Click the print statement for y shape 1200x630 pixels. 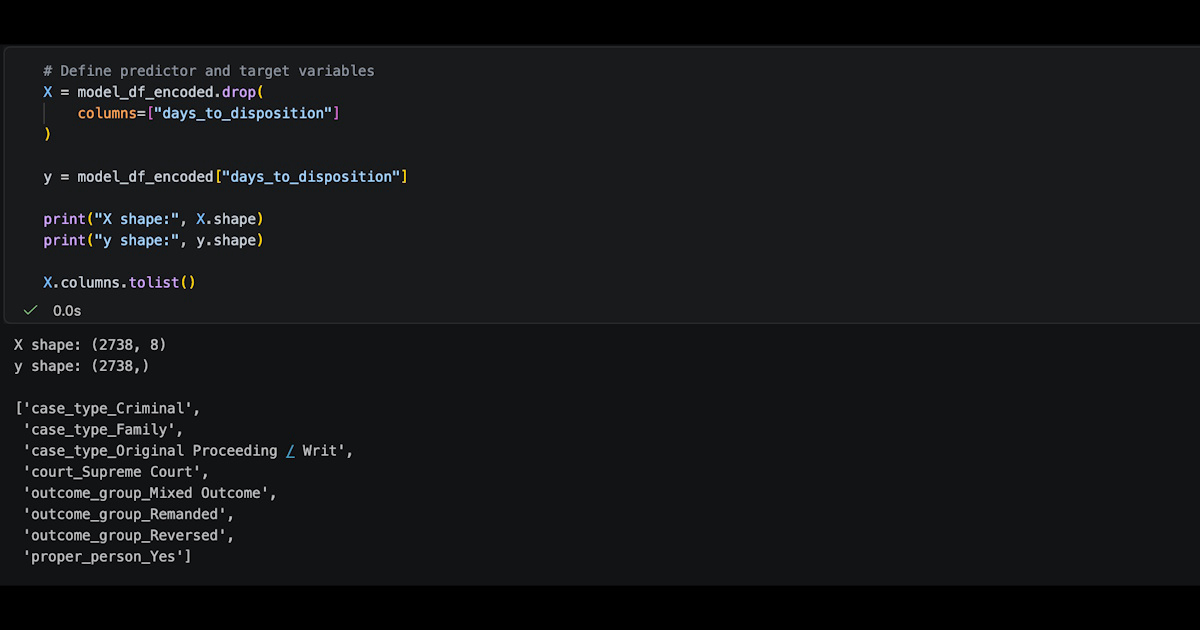153,240
